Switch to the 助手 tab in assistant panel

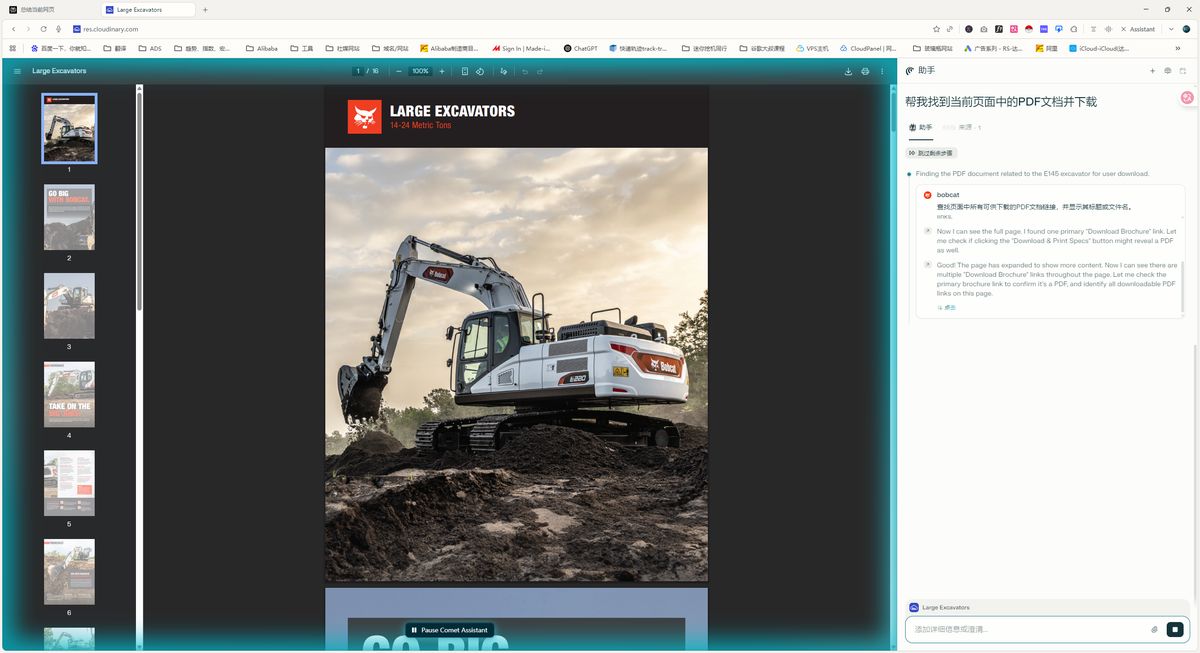coord(920,127)
